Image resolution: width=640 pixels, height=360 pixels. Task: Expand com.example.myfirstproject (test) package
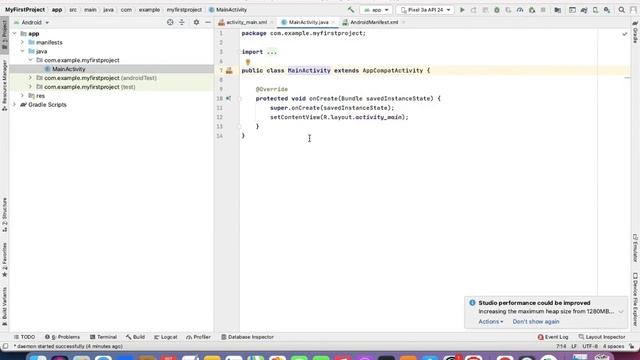point(30,87)
